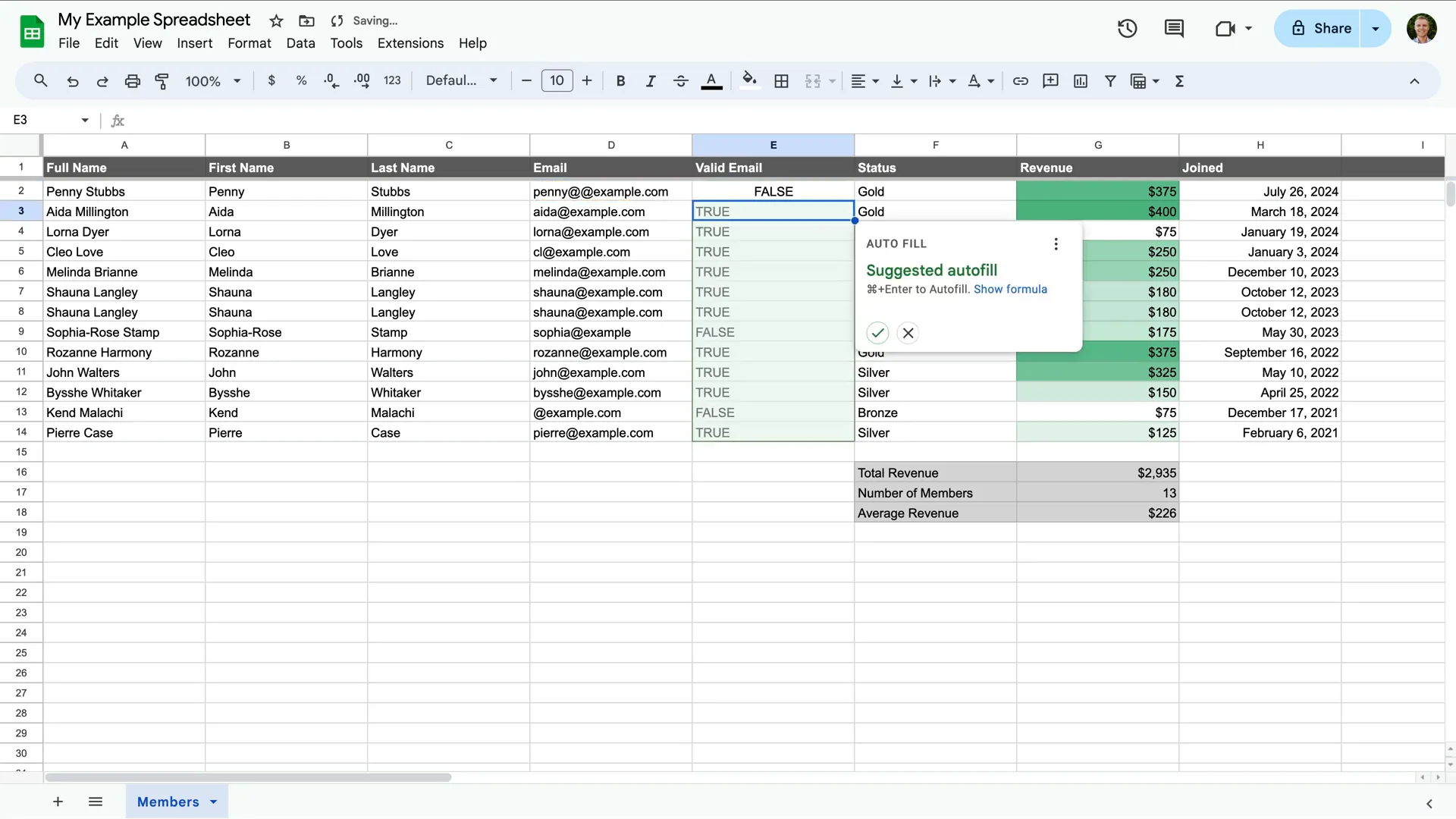Open the insert chart tool
Viewport: 1456px width, 819px height.
point(1081,80)
